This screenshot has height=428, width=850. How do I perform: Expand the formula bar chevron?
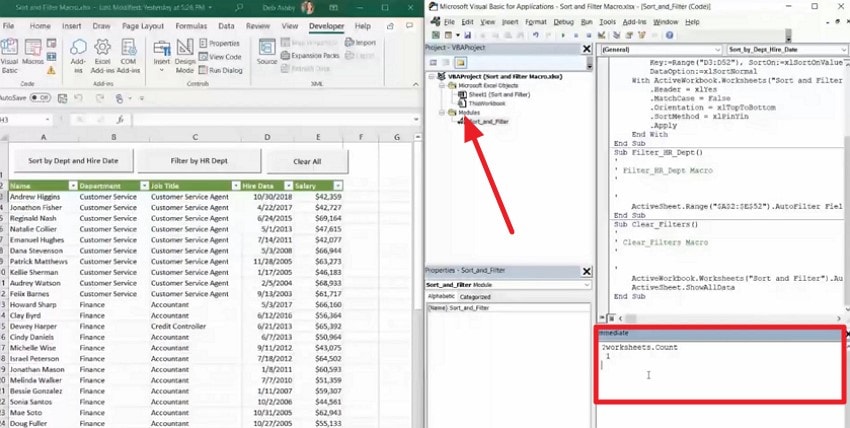(x=416, y=120)
